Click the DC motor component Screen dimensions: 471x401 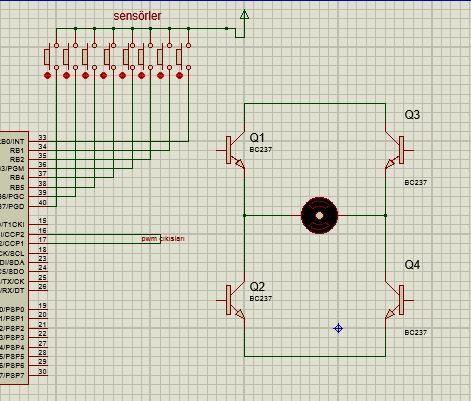319,216
